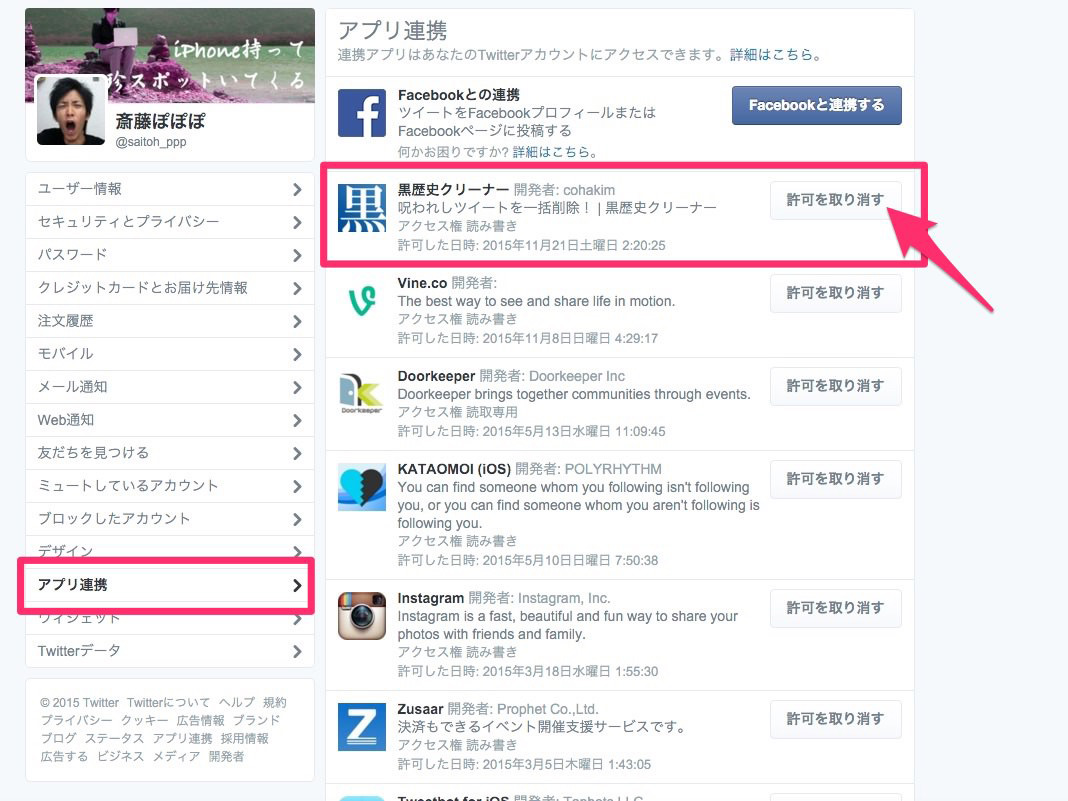Select アプリ連携 in the sidebar menu
The image size is (1068, 801).
(170, 585)
